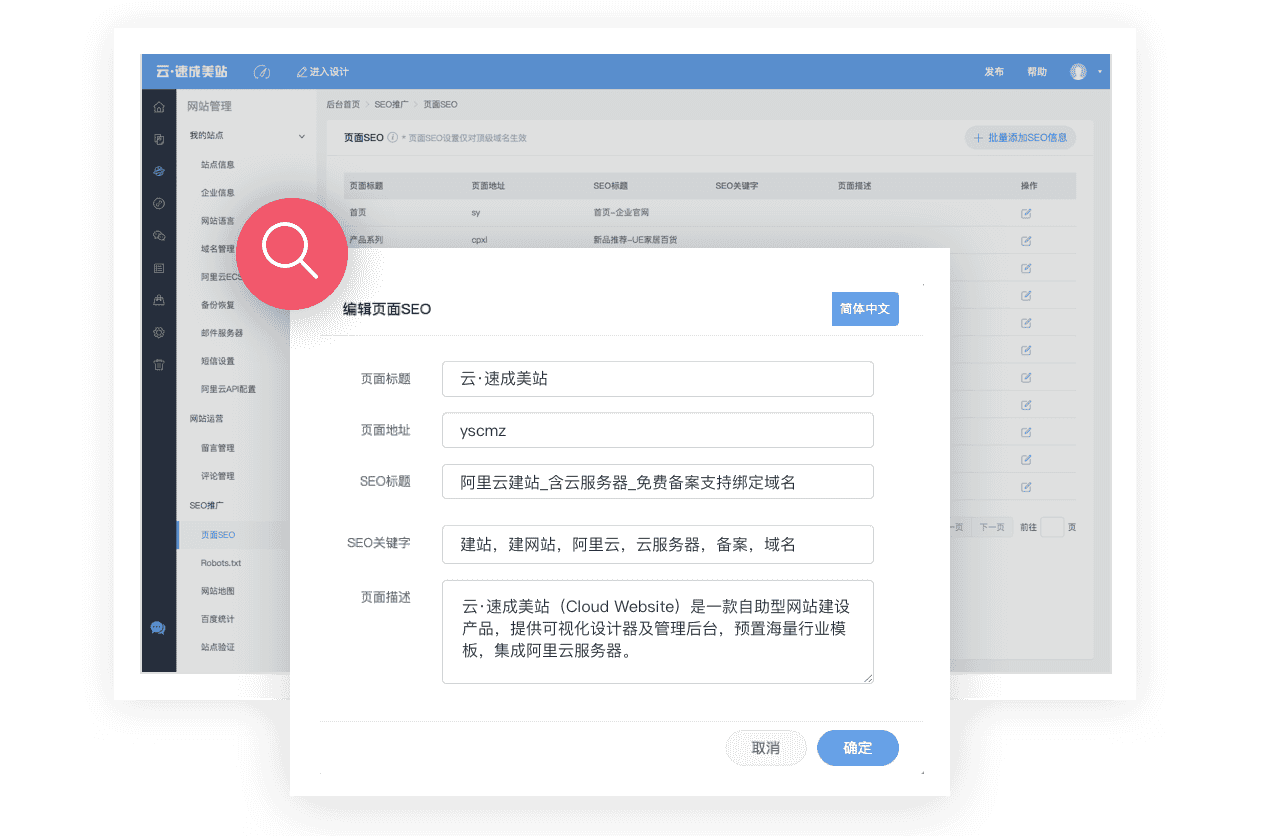Click the chat support icon at sidebar bottom
Viewport: 1264px width, 836px height.
point(158,628)
